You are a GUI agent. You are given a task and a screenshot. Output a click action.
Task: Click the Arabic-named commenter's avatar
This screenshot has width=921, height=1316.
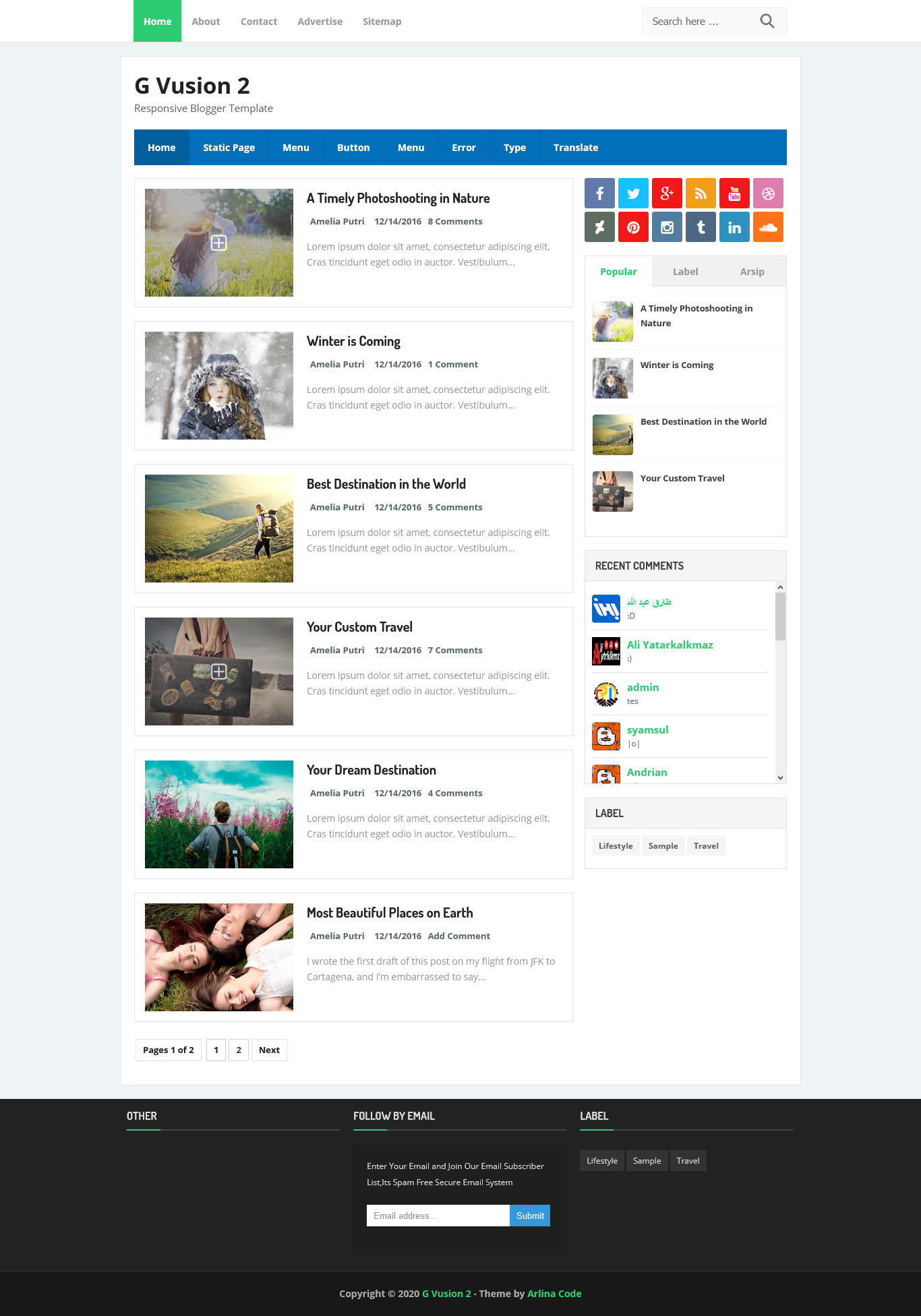[x=606, y=609]
